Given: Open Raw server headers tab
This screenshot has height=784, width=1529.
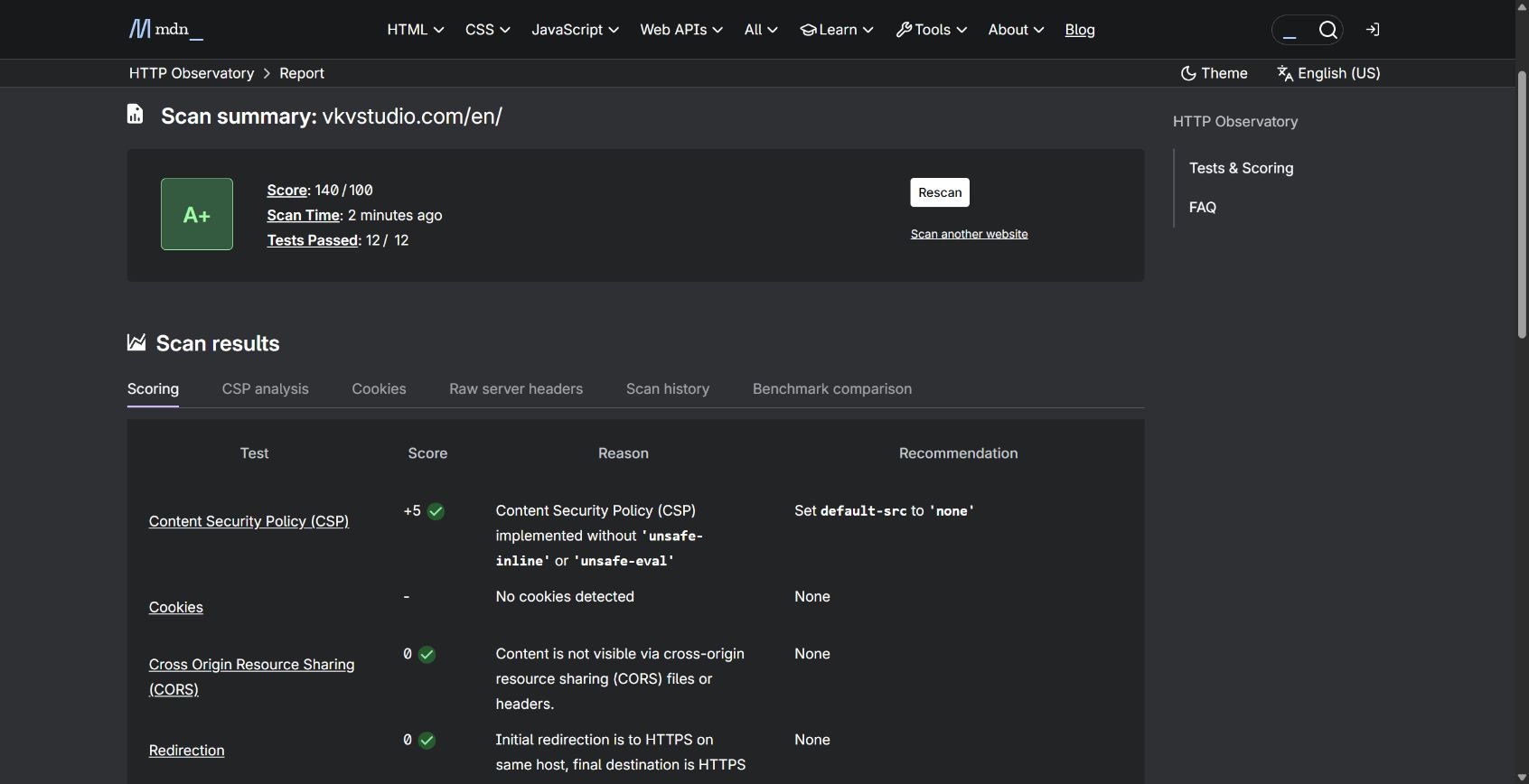Looking at the screenshot, I should coord(516,389).
